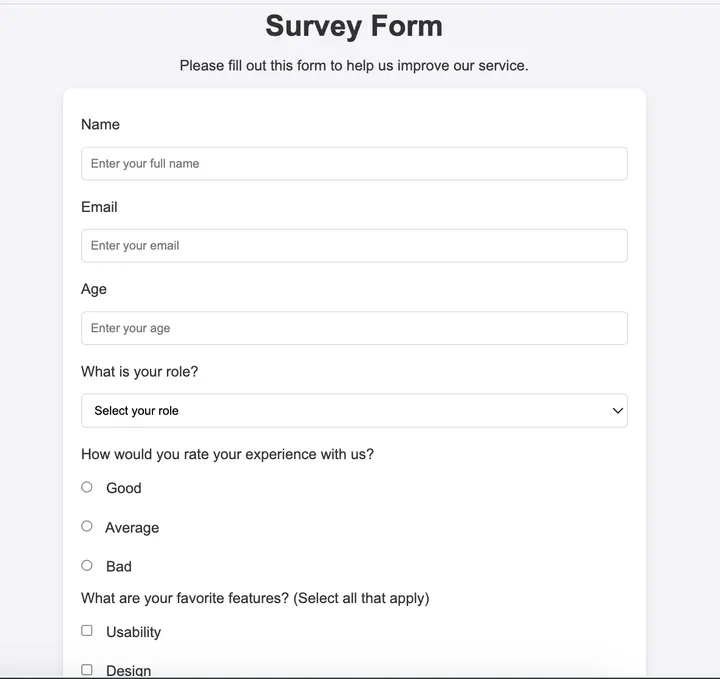Click the chevron arrow on the role dropdown

coord(617,411)
